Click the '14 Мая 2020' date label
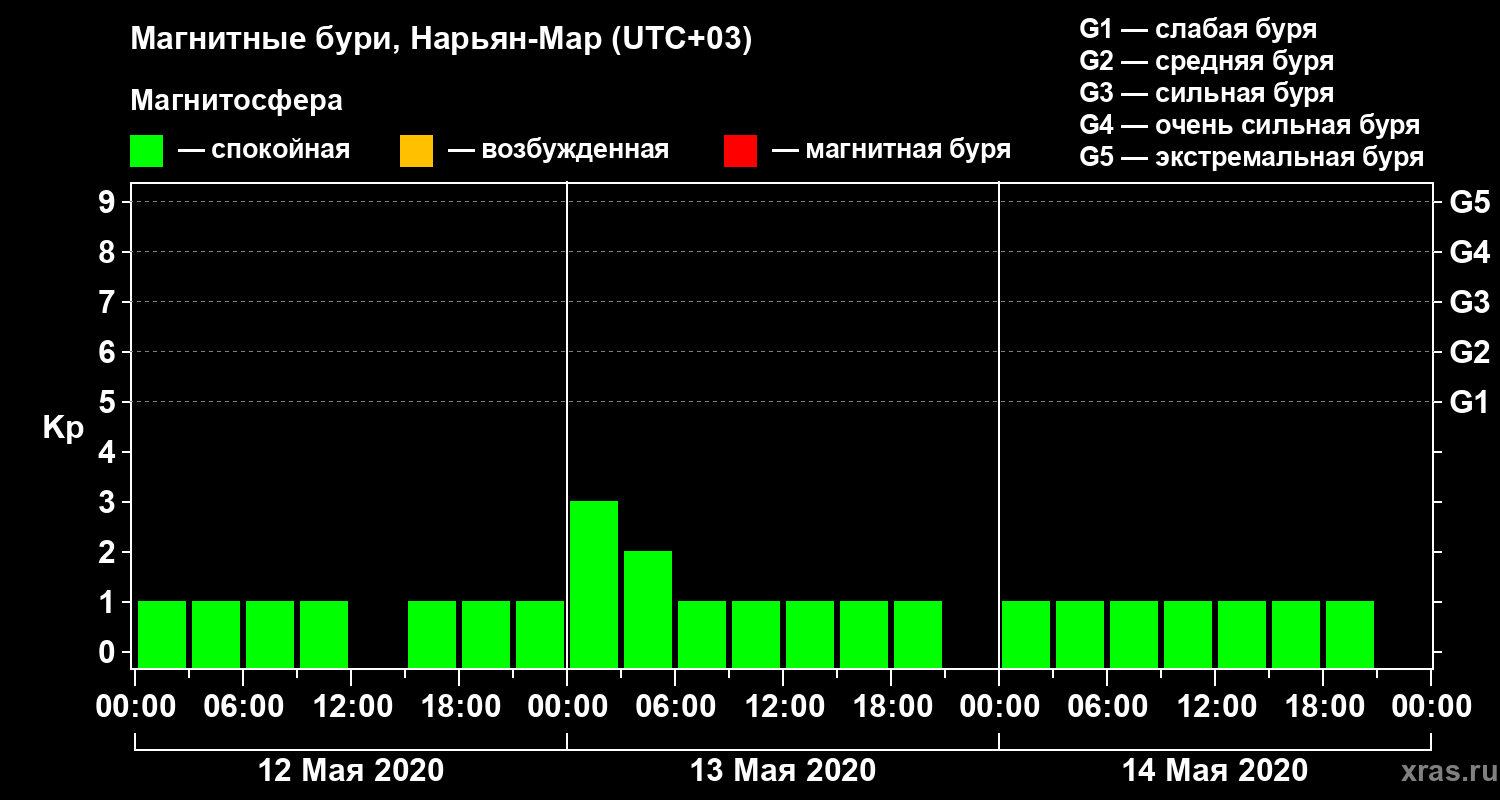Image resolution: width=1500 pixels, height=800 pixels. (1215, 770)
